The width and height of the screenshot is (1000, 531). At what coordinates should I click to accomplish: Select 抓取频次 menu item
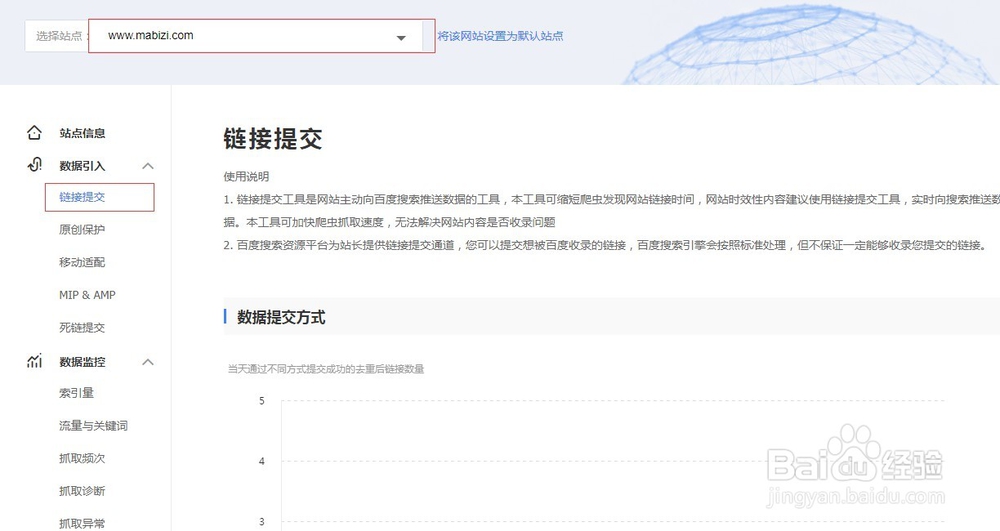click(82, 458)
